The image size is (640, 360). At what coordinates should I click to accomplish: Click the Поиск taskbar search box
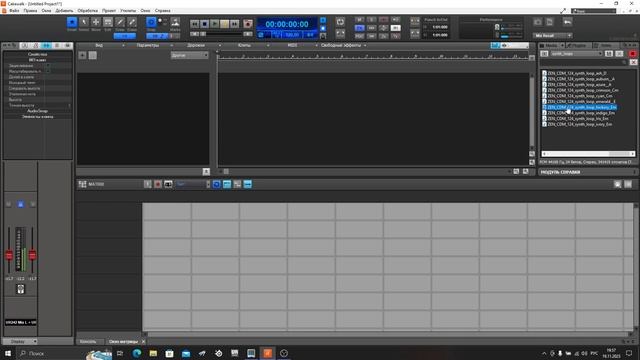(51, 353)
